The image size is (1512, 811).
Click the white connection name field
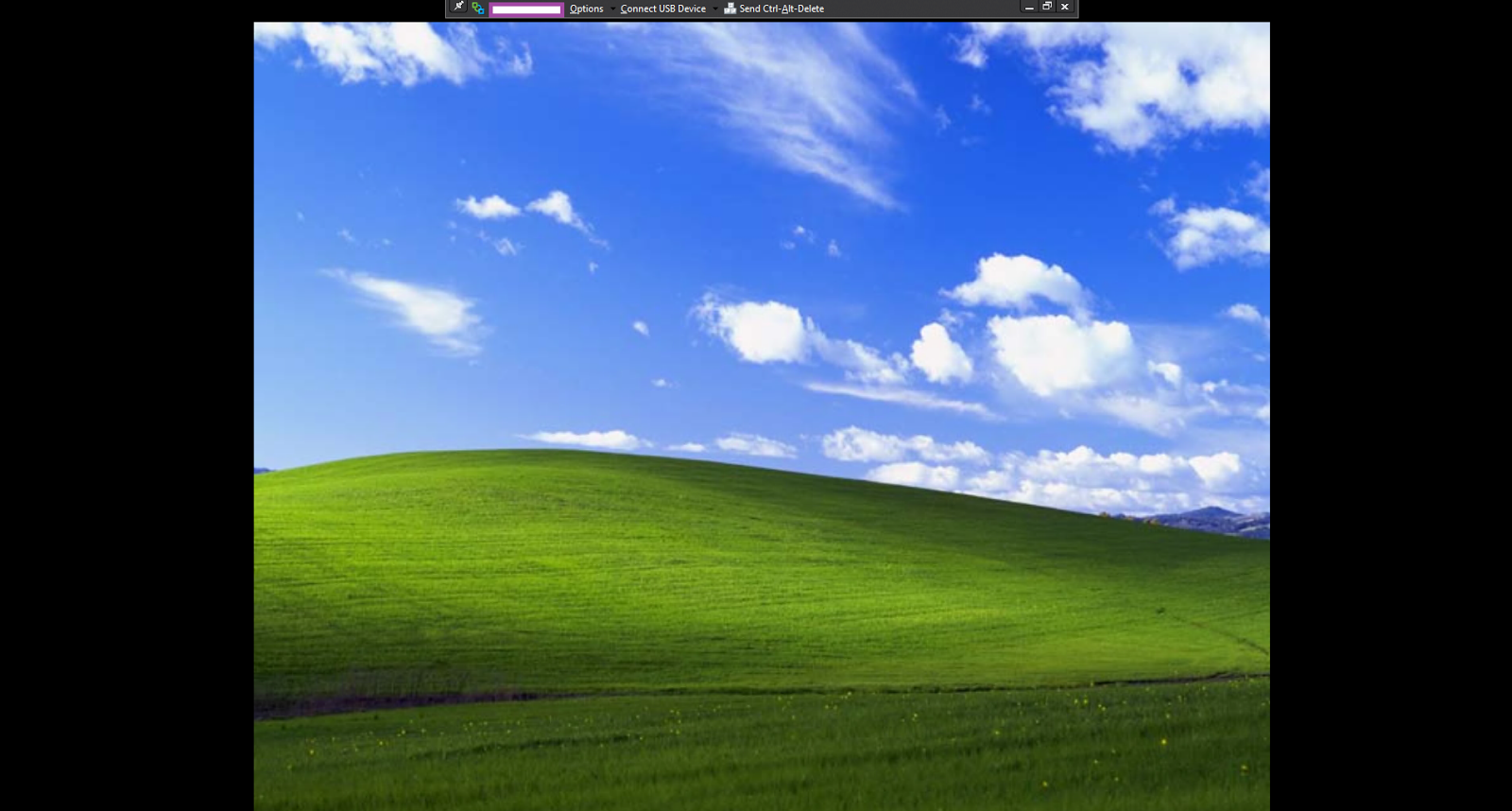tap(526, 9)
